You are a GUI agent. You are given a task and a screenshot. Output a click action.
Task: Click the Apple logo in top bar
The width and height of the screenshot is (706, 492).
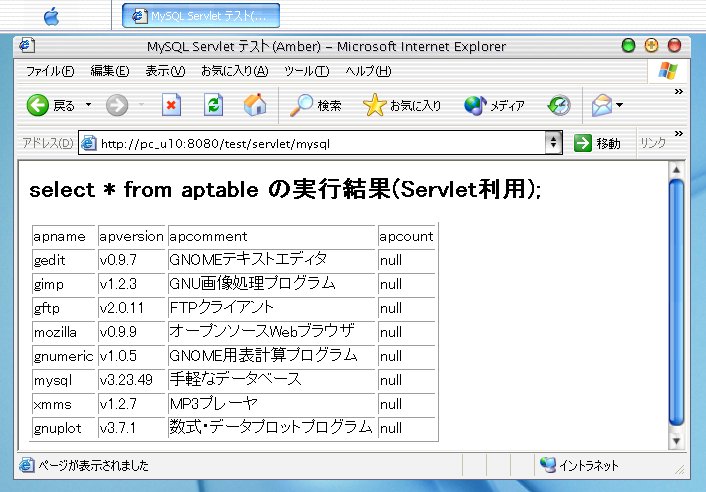(x=51, y=17)
